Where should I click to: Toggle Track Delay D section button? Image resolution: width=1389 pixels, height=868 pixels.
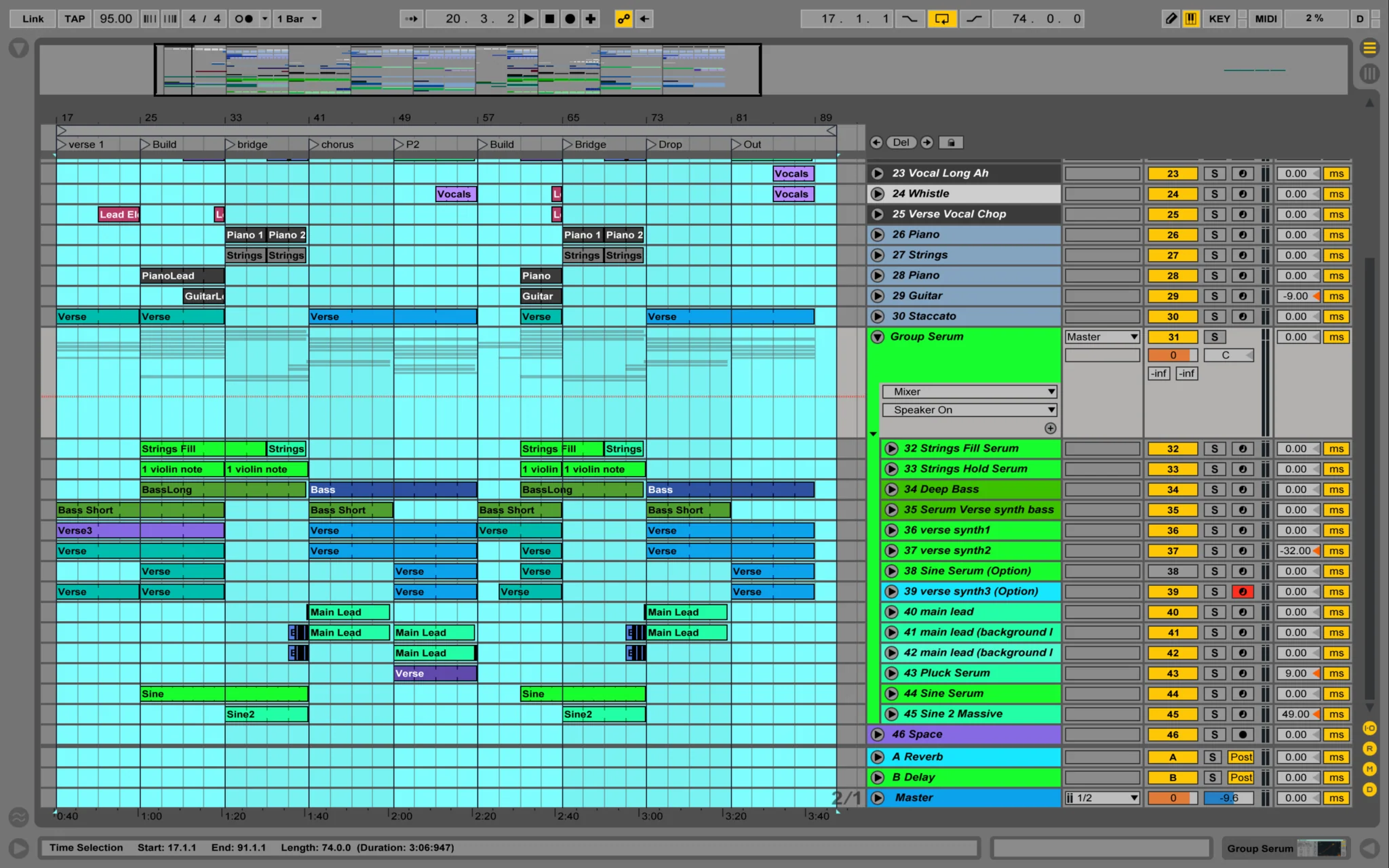[x=1369, y=789]
